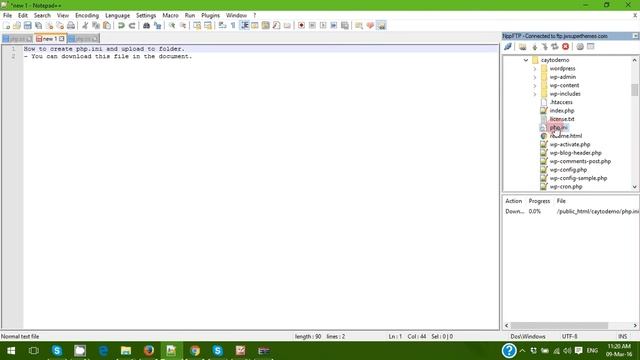
Task: Toggle the NppFTP panel from the main toolbar
Action: (381, 25)
